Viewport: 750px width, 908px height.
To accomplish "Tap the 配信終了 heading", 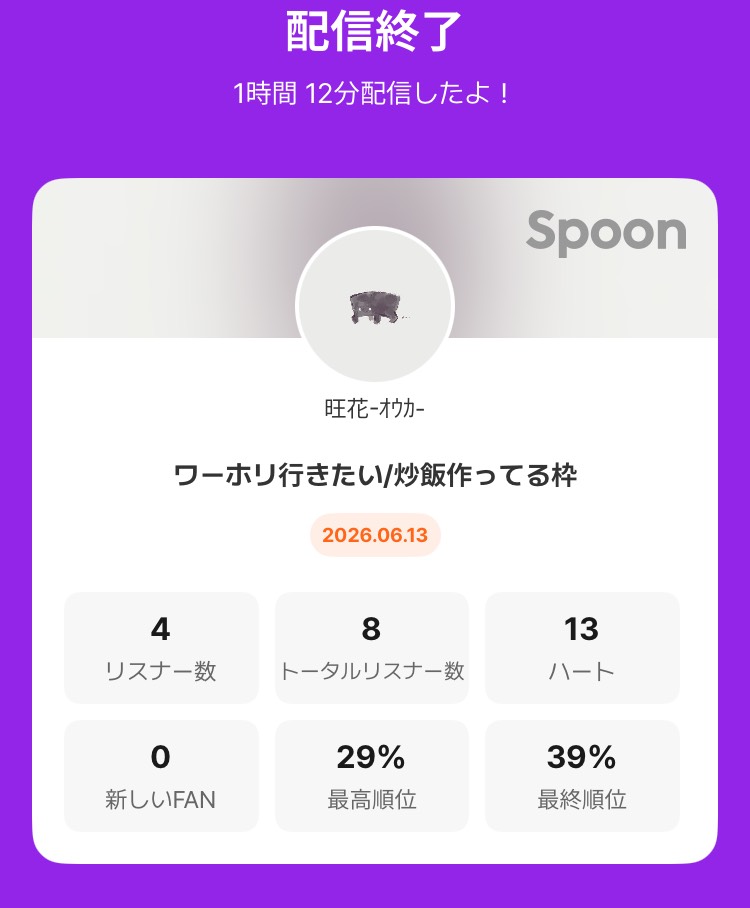I will (x=374, y=32).
